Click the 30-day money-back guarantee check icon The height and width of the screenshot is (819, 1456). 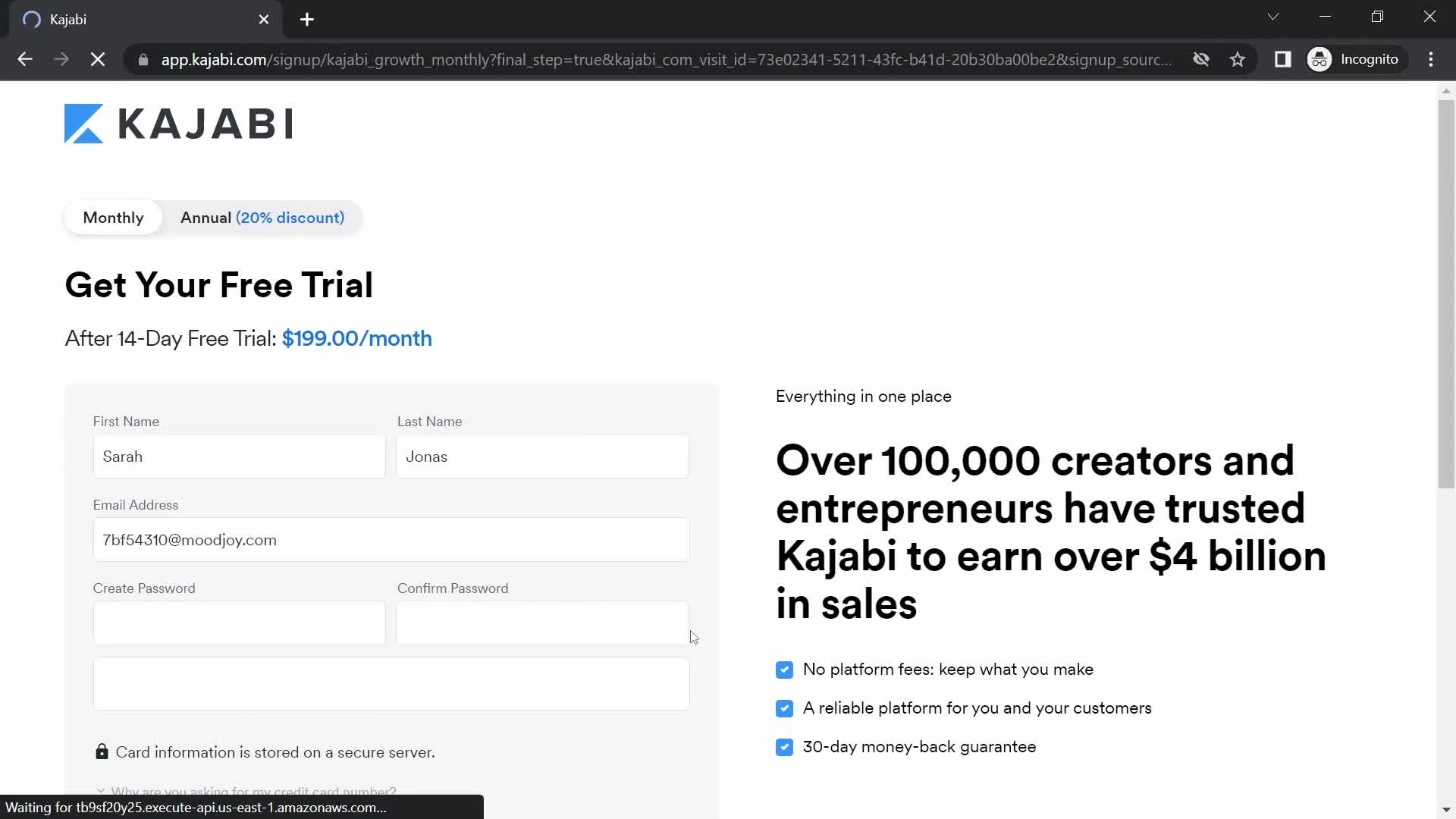pos(784,747)
